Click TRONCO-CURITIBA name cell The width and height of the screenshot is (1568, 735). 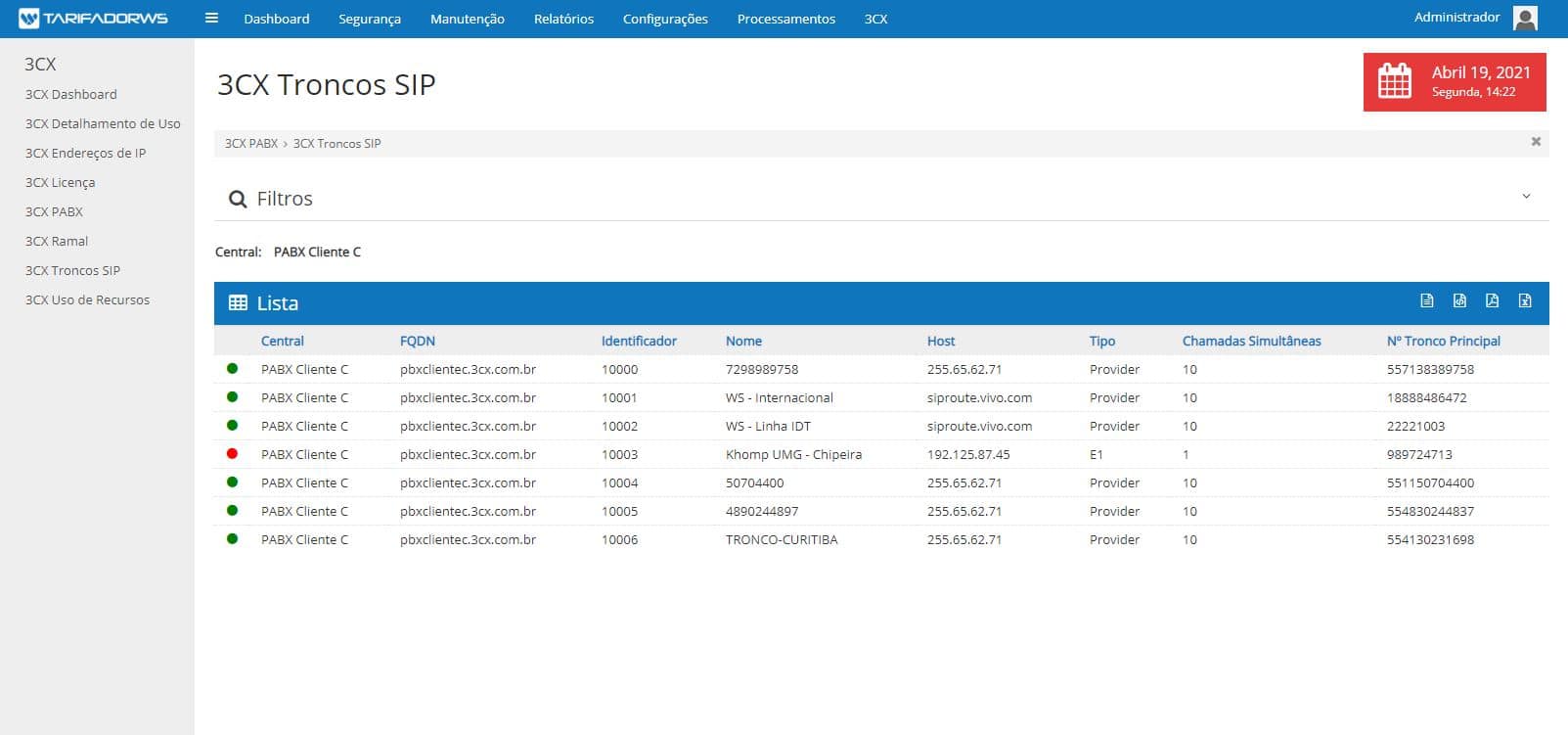click(782, 539)
